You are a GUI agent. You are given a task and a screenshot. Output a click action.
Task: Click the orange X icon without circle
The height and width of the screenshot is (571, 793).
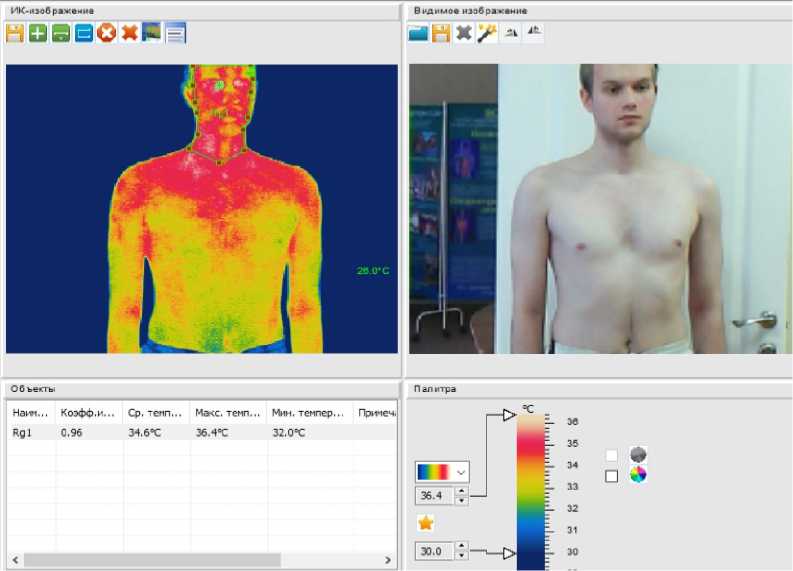129,33
